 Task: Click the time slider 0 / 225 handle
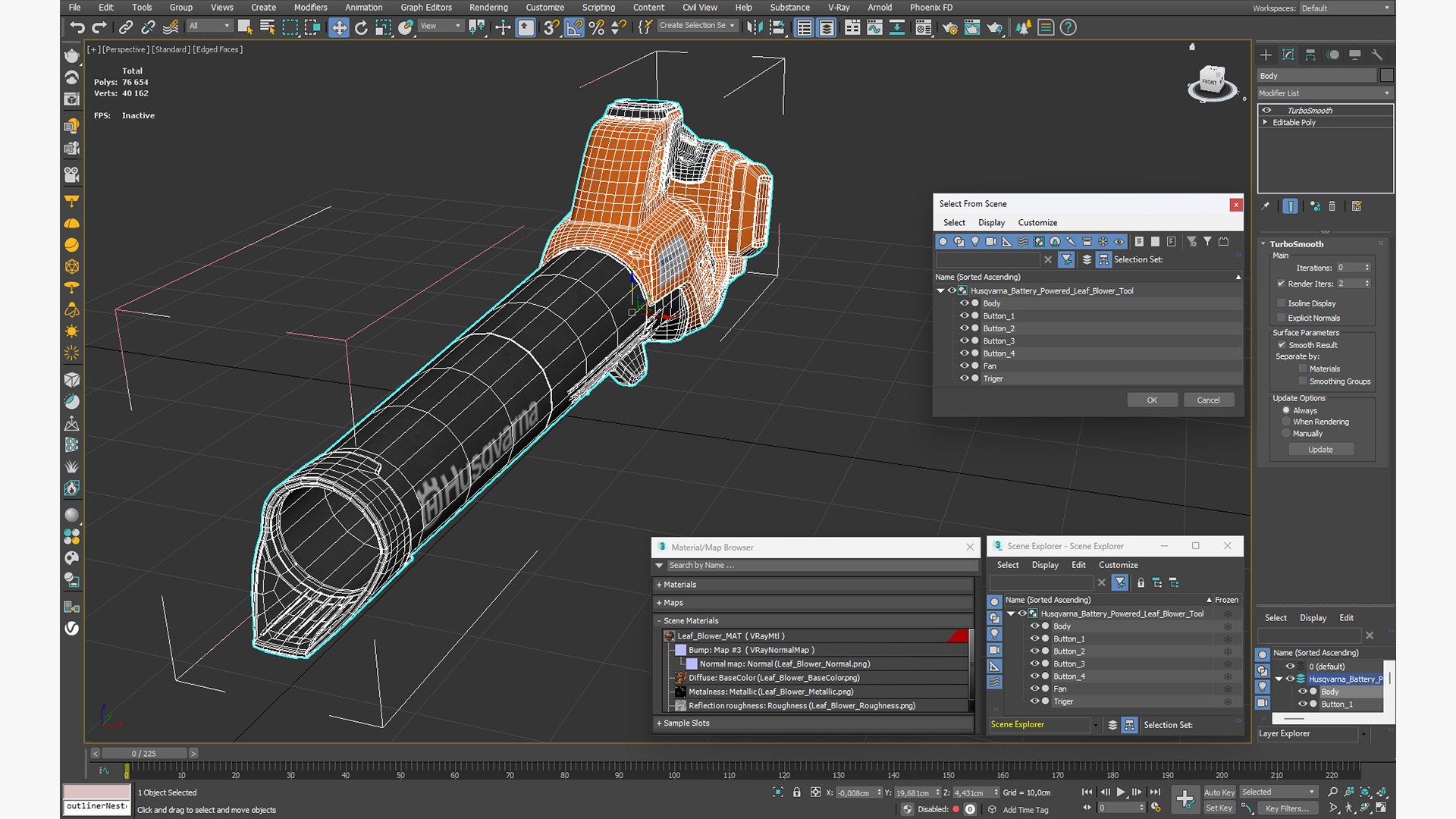143,754
